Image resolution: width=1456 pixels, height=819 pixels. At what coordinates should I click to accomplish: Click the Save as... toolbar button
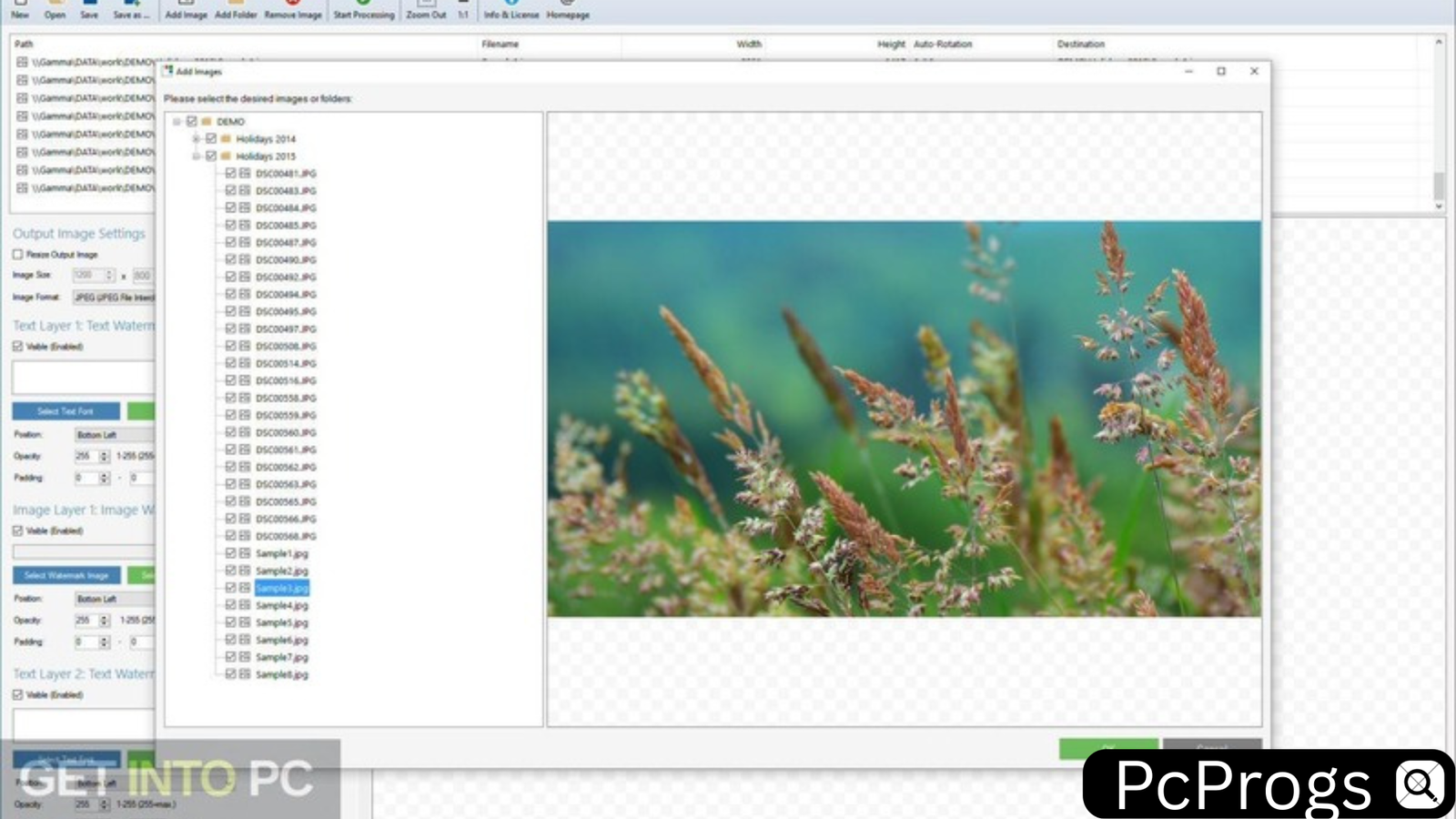pyautogui.click(x=131, y=10)
